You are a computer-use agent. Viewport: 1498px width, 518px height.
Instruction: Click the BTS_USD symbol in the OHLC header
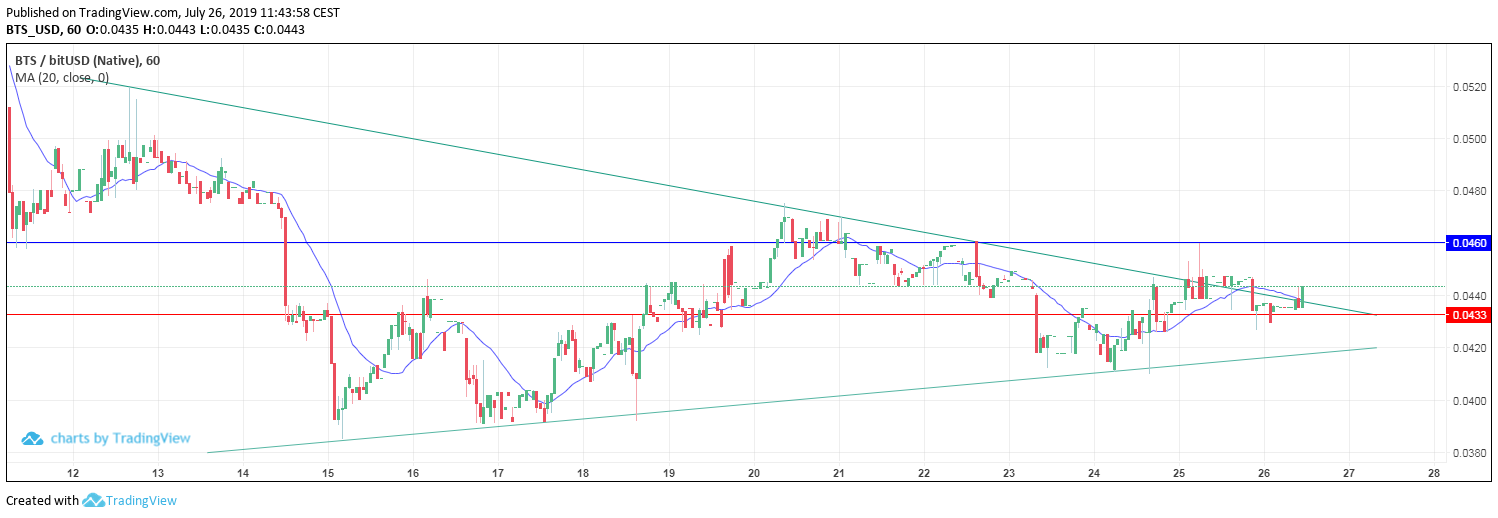point(36,30)
